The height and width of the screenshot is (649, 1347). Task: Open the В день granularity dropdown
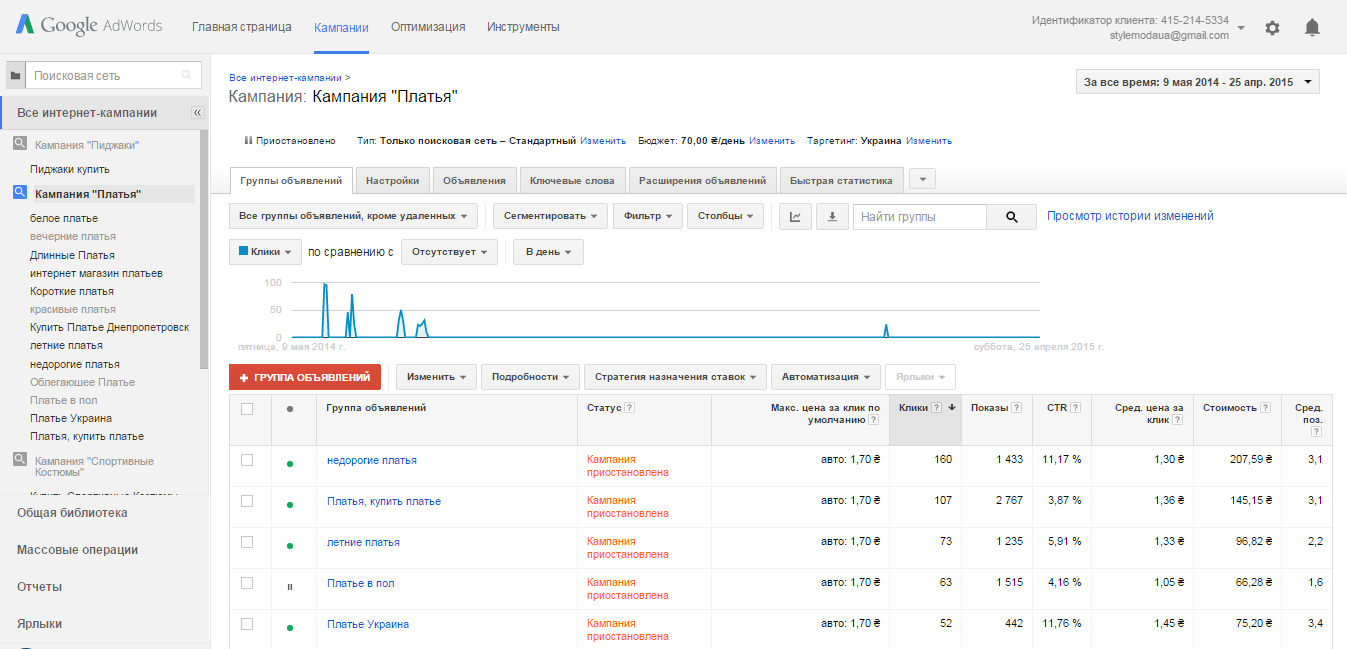(548, 252)
